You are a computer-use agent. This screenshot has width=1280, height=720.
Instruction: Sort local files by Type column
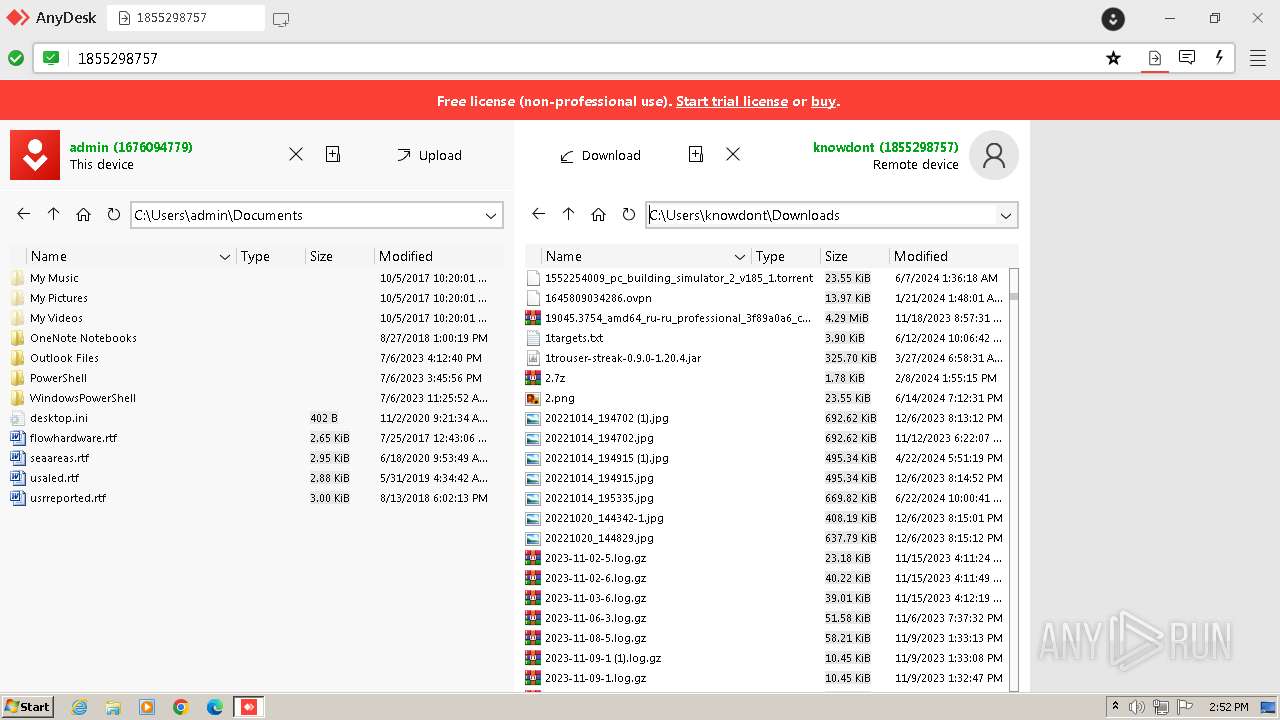tap(271, 256)
